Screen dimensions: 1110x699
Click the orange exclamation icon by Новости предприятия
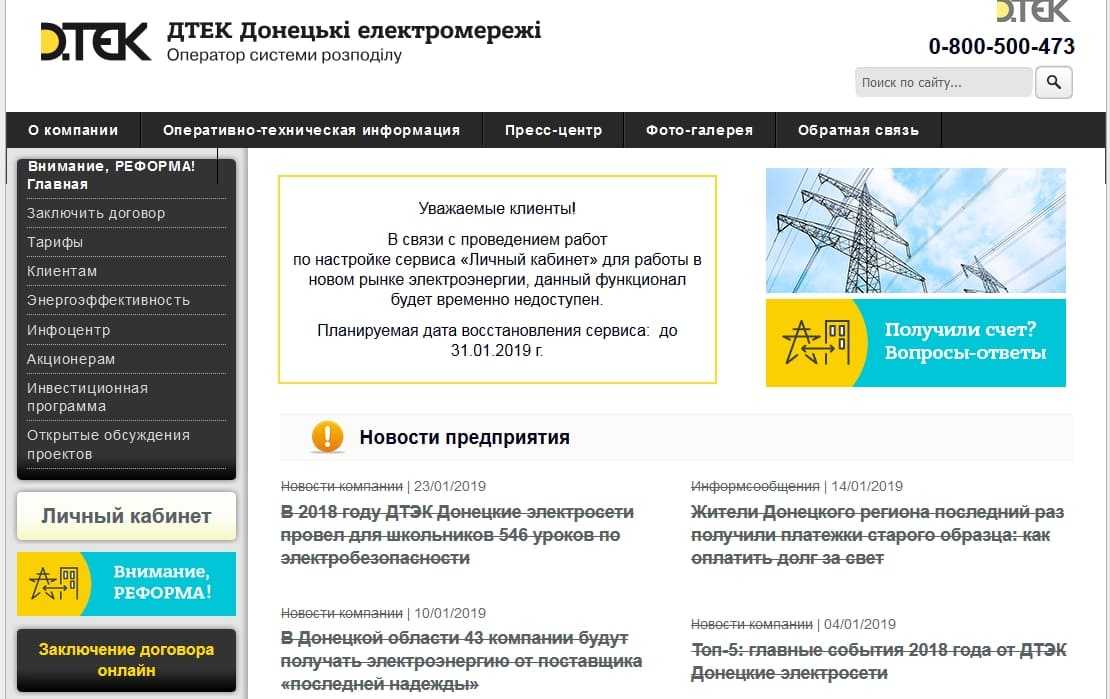[327, 437]
